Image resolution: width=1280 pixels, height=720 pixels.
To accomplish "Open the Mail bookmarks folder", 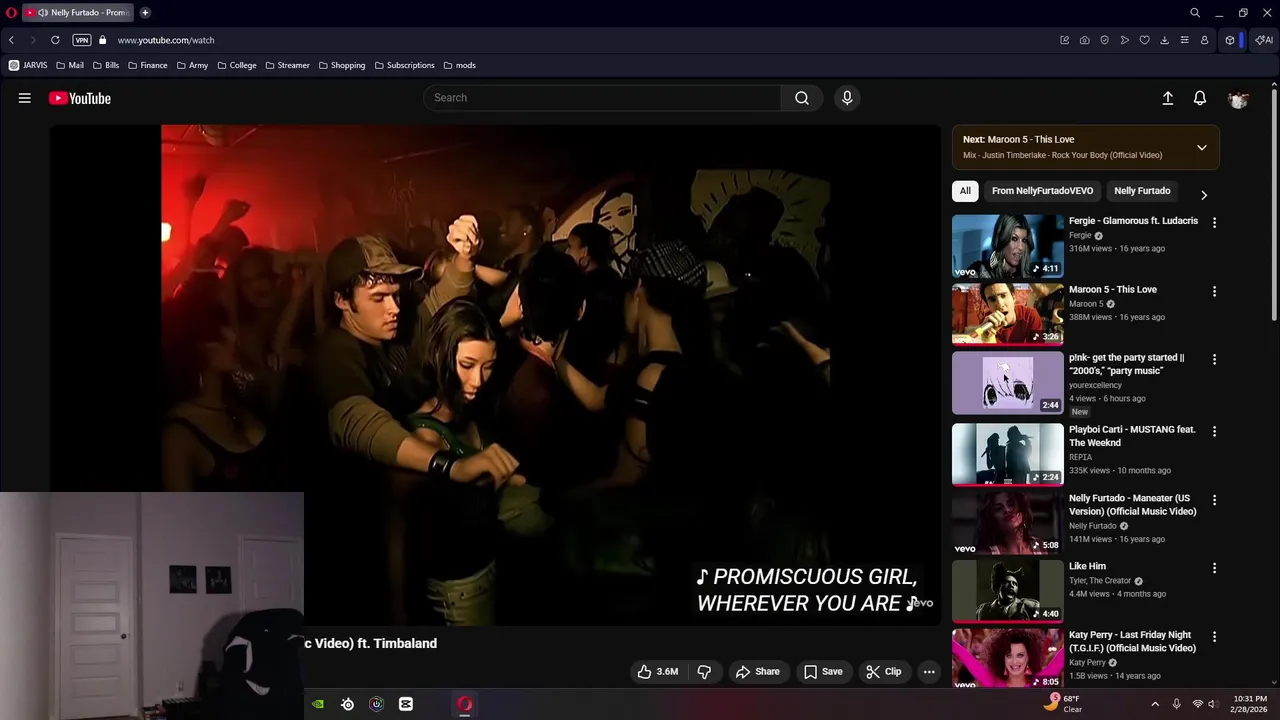I will [70, 65].
